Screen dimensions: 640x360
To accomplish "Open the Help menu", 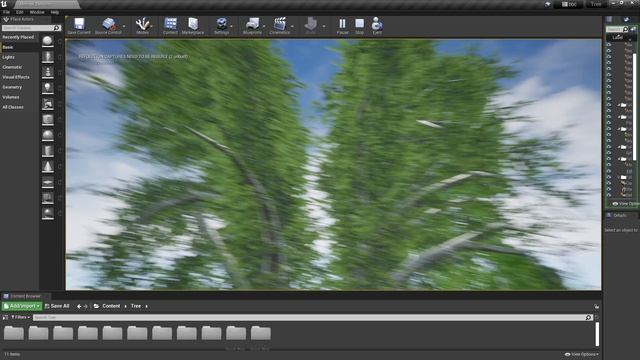I will pyautogui.click(x=55, y=12).
